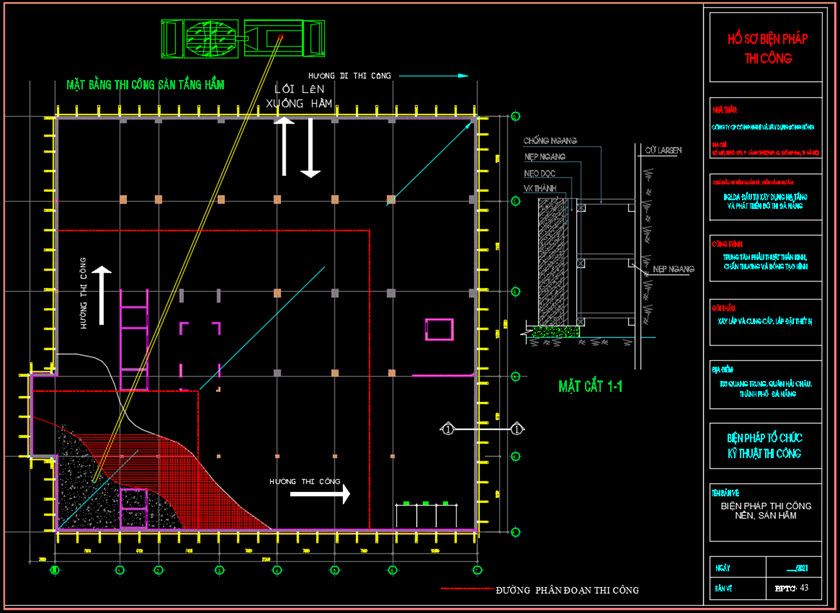The height and width of the screenshot is (613, 840).
Task: Click the section marker circle numbered 1
Action: (449, 429)
